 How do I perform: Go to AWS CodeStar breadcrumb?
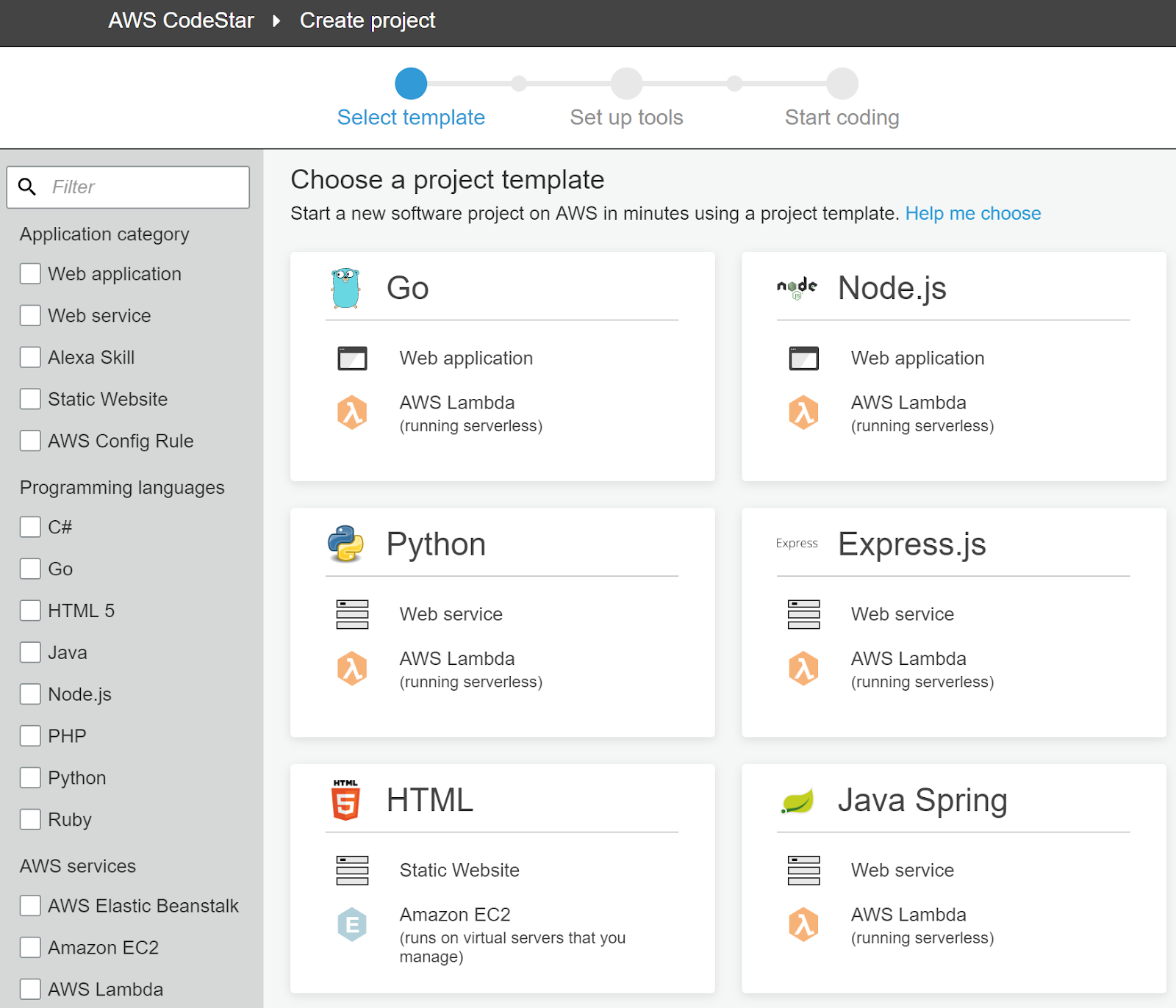(x=181, y=21)
